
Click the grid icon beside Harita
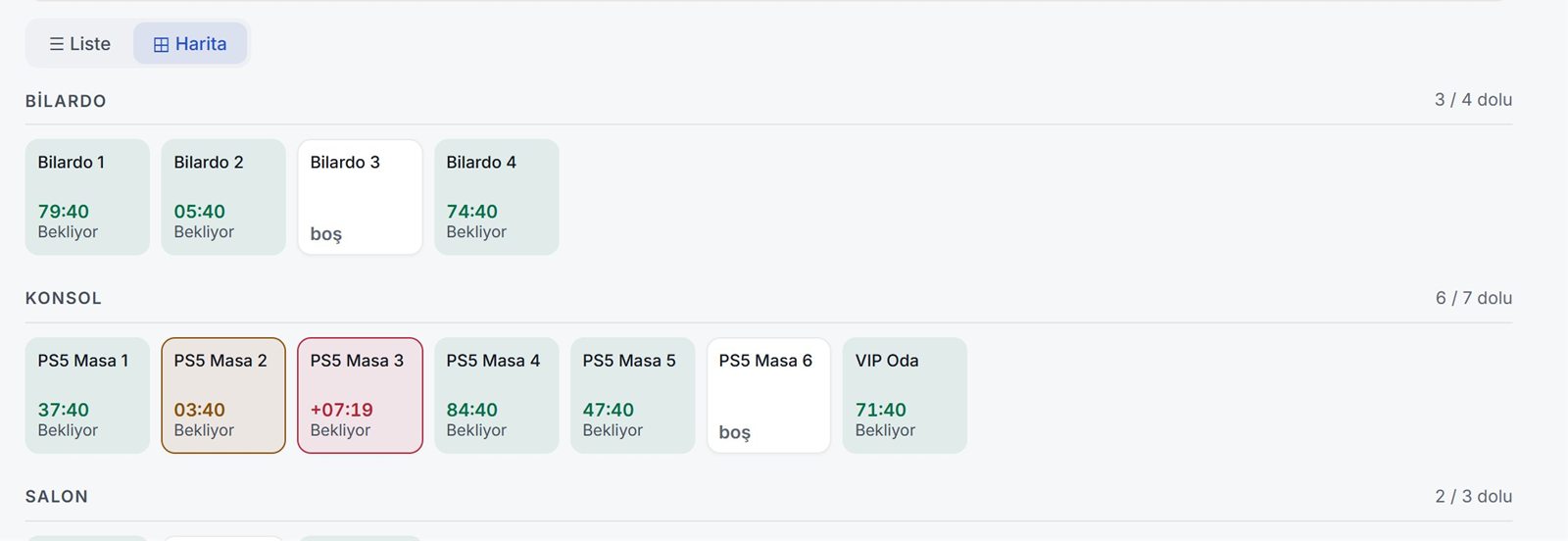[x=162, y=45]
